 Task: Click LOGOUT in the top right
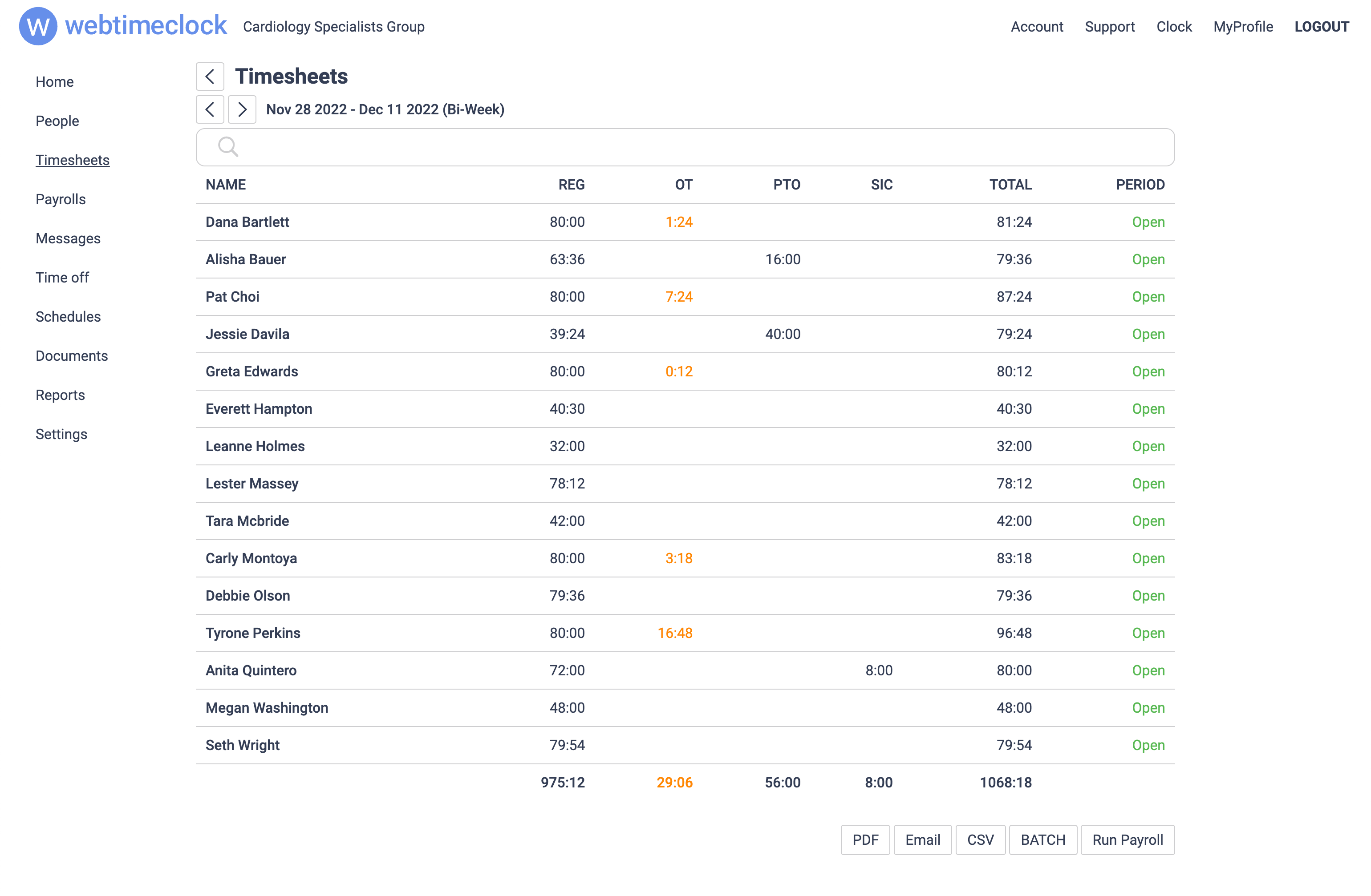coord(1322,27)
